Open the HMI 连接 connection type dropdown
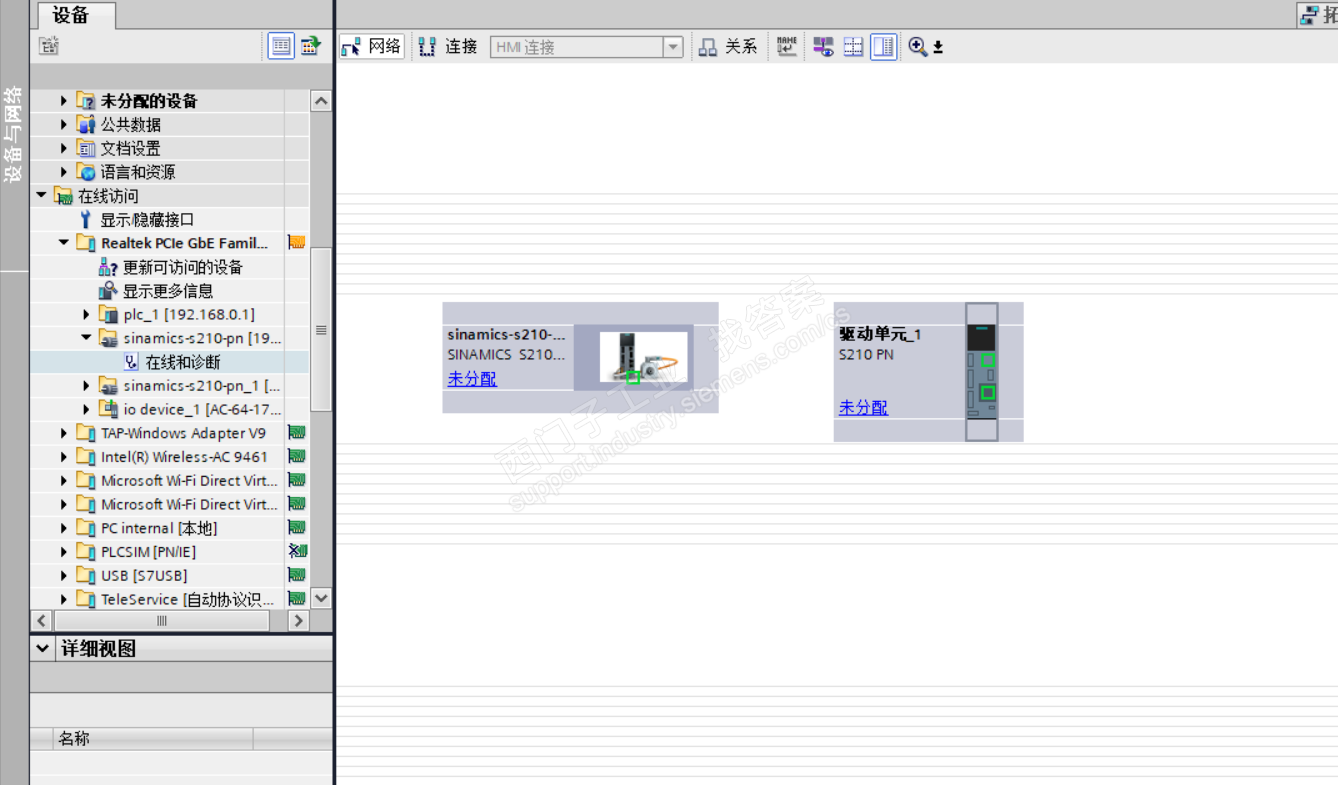The height and width of the screenshot is (785, 1338). click(x=673, y=47)
